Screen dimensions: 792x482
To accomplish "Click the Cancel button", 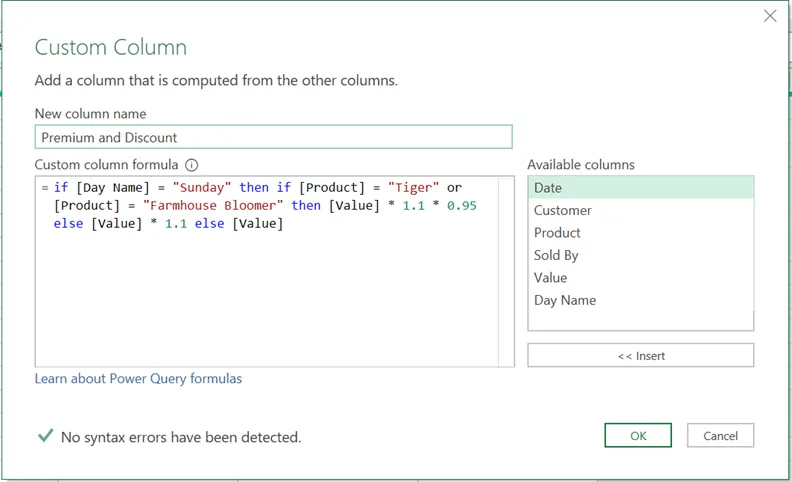I will (x=720, y=435).
